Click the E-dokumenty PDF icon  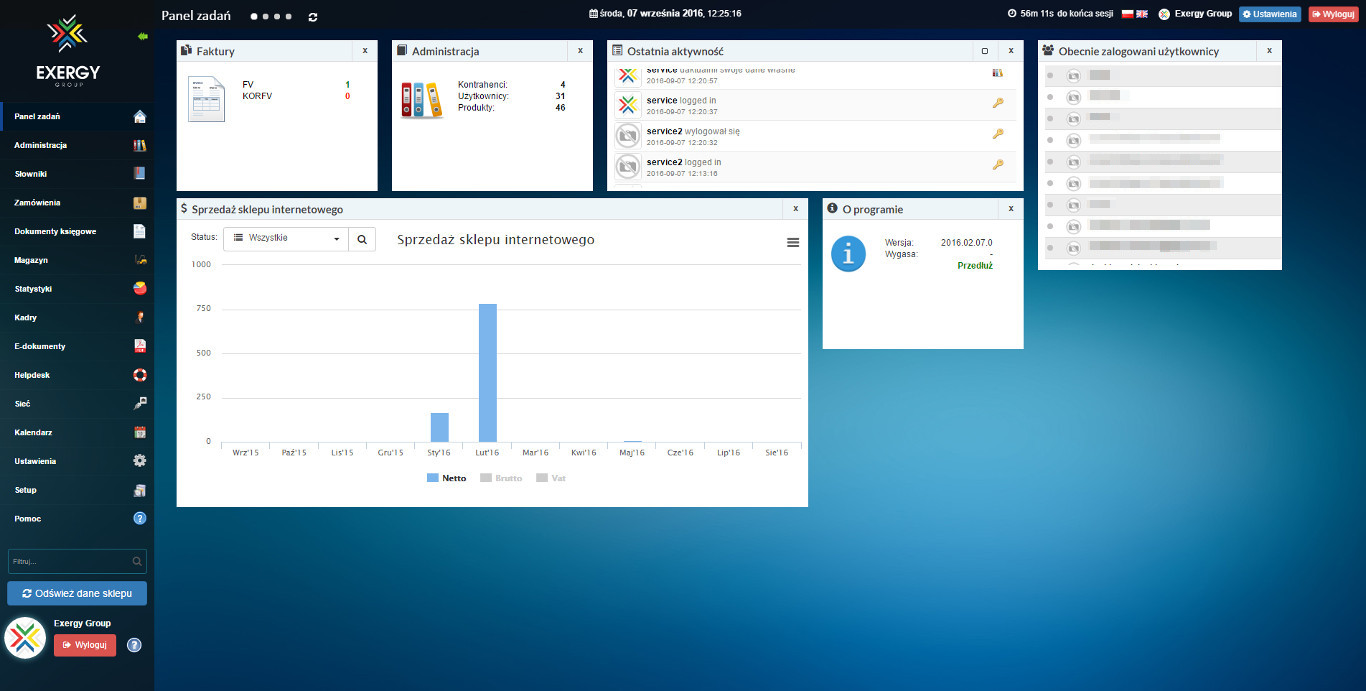[x=140, y=346]
